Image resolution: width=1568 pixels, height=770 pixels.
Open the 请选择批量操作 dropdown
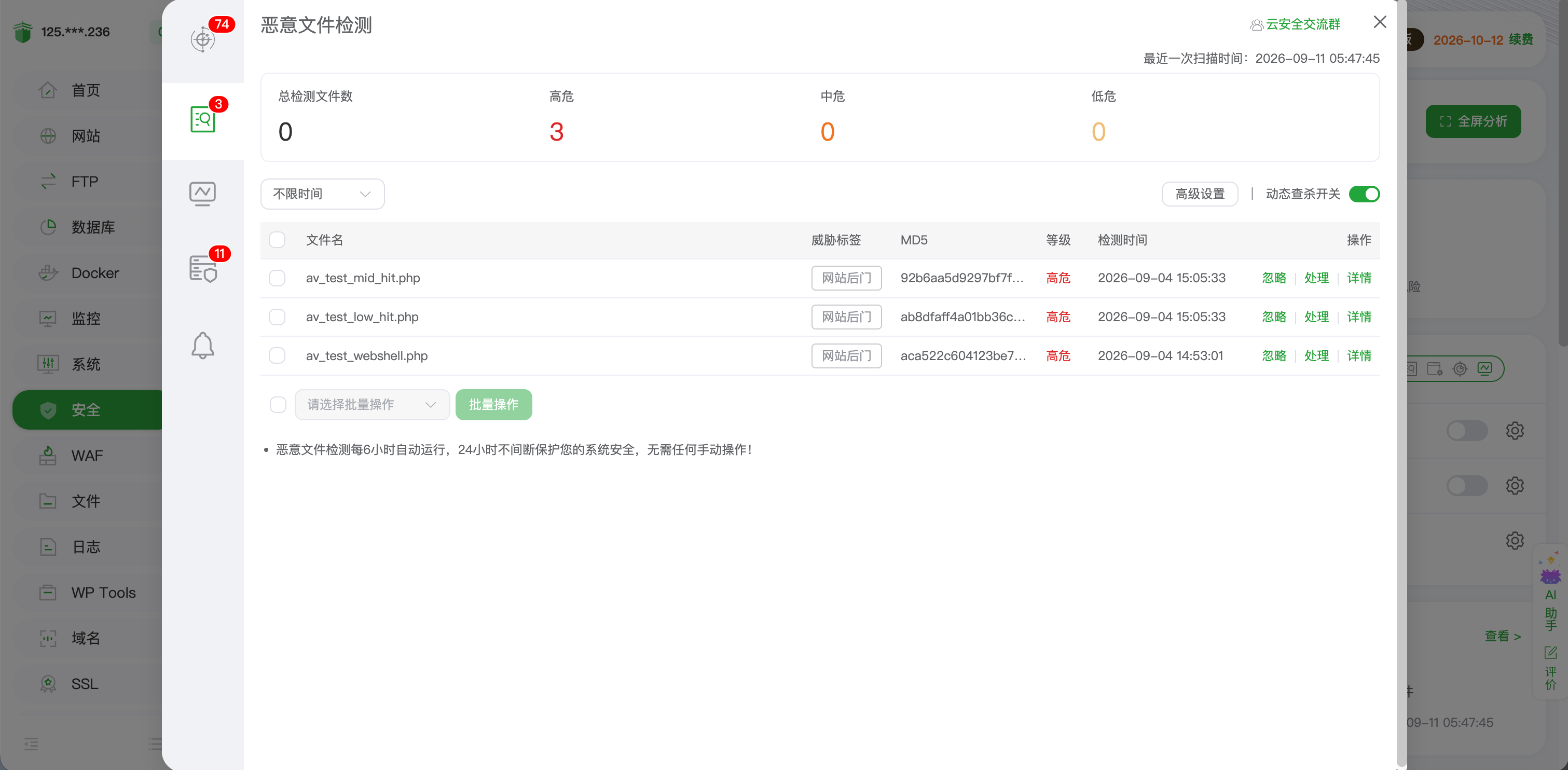click(372, 405)
